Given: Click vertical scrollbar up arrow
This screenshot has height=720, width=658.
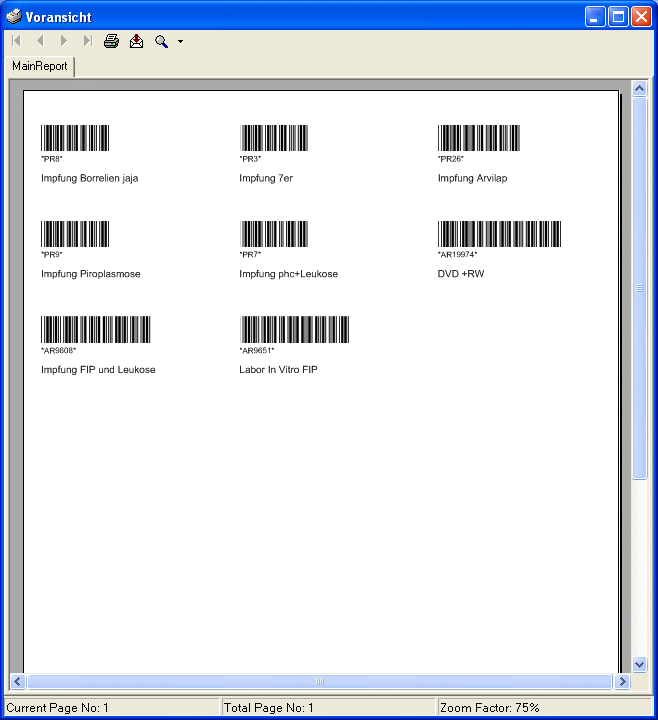Looking at the screenshot, I should point(640,88).
